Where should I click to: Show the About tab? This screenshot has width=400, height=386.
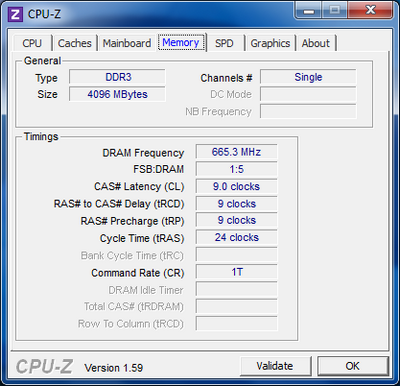click(316, 43)
